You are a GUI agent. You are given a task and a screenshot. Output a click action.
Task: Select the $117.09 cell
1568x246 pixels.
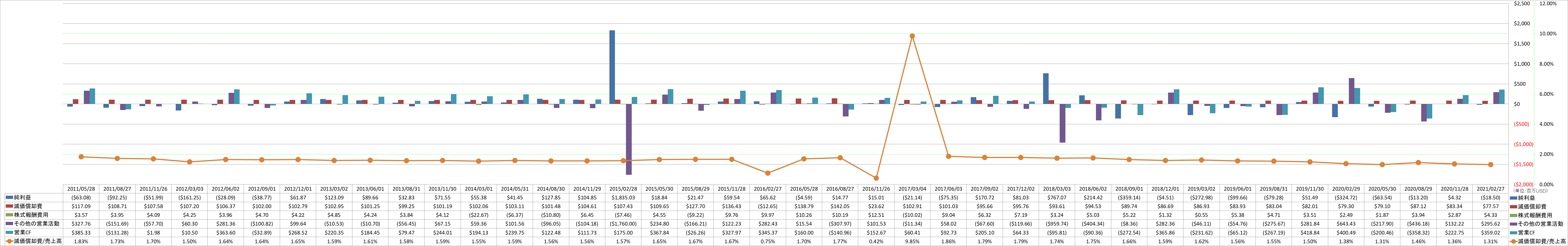point(81,206)
